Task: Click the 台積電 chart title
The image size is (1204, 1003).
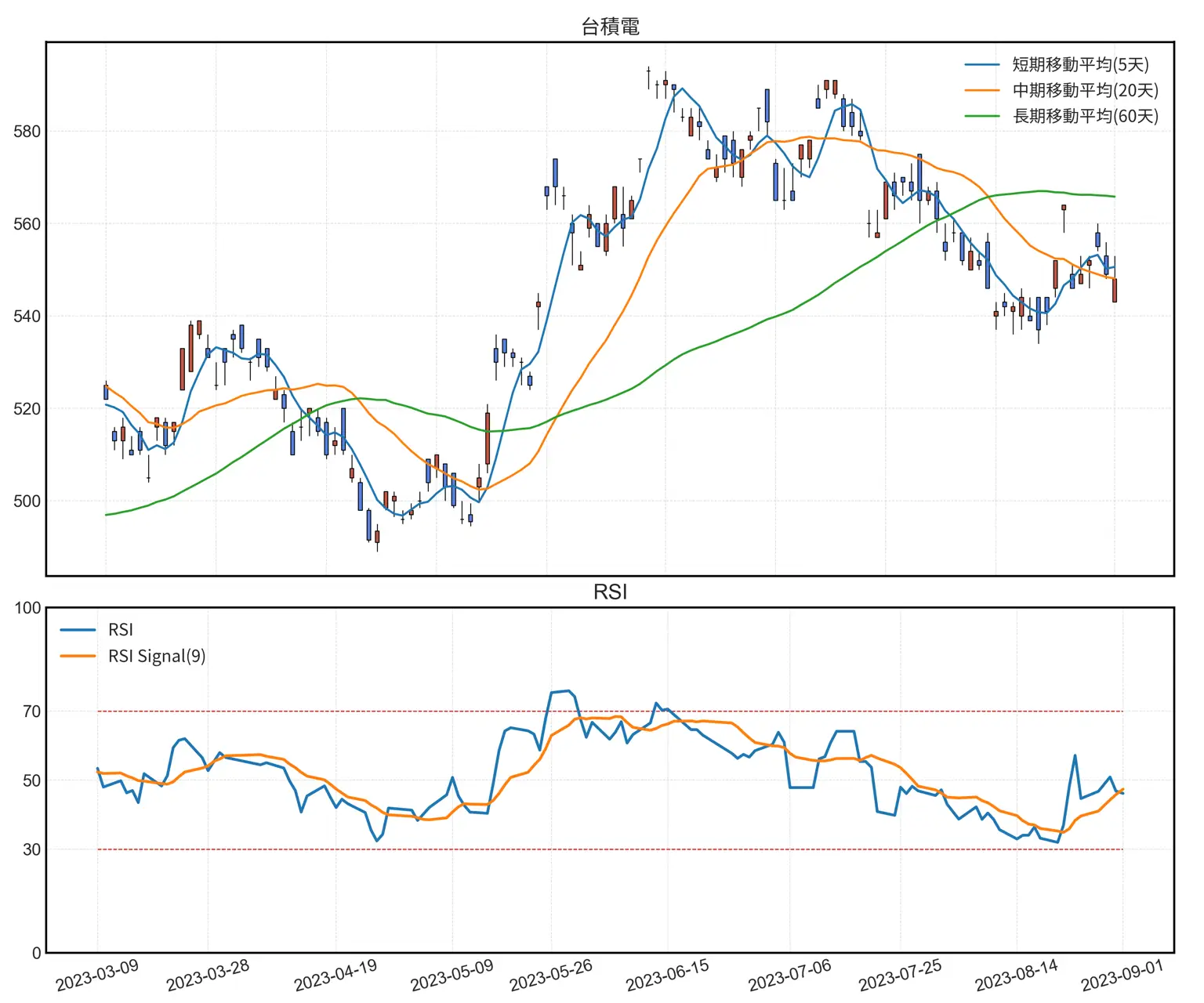Action: (610, 27)
